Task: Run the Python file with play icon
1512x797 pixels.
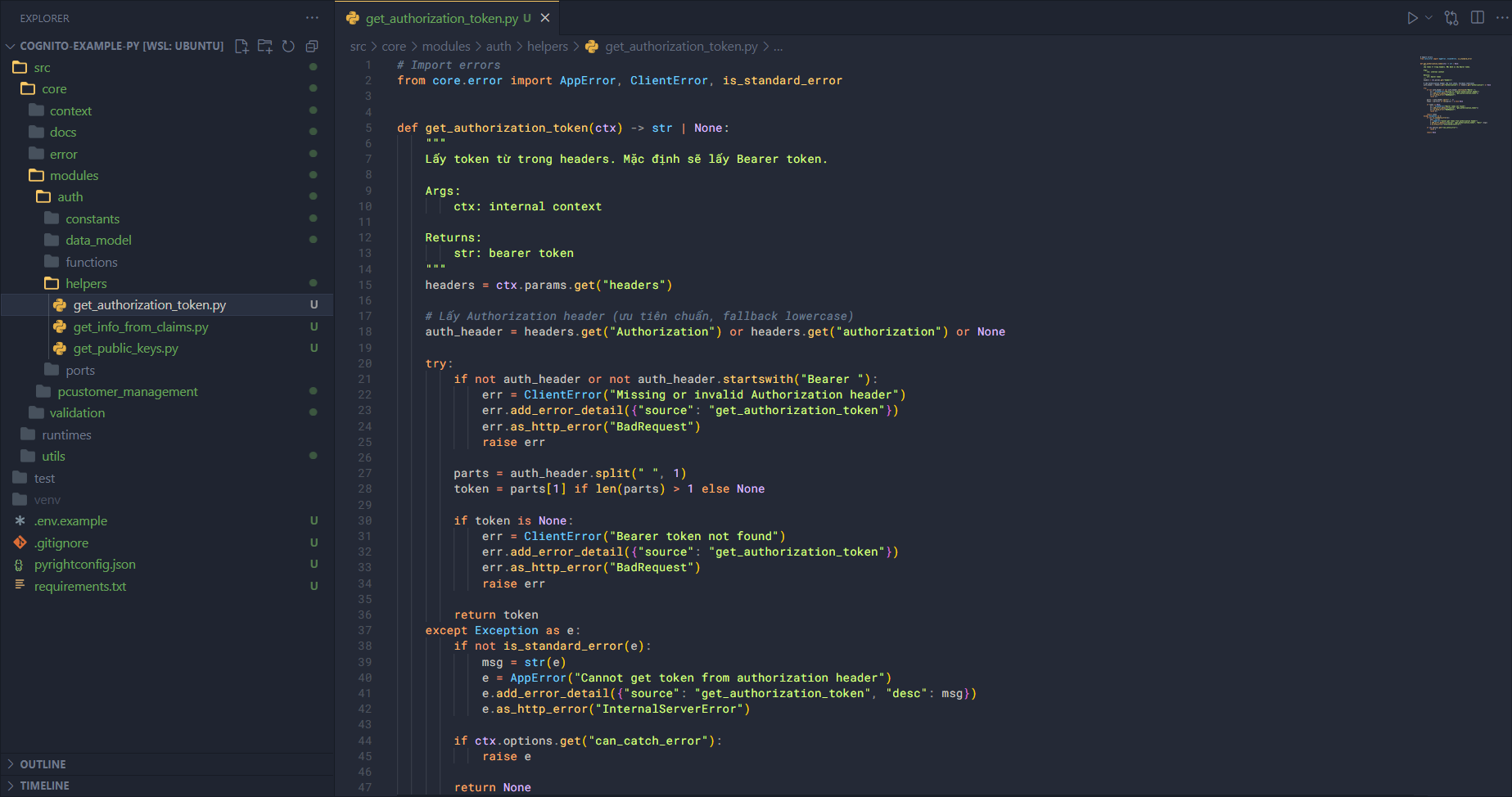Action: pos(1412,18)
